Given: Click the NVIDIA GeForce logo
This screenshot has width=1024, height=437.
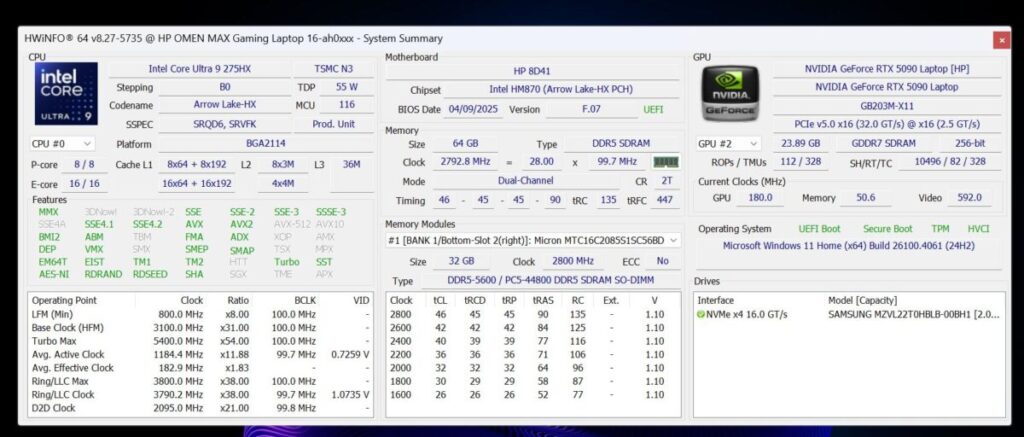Looking at the screenshot, I should tap(731, 93).
